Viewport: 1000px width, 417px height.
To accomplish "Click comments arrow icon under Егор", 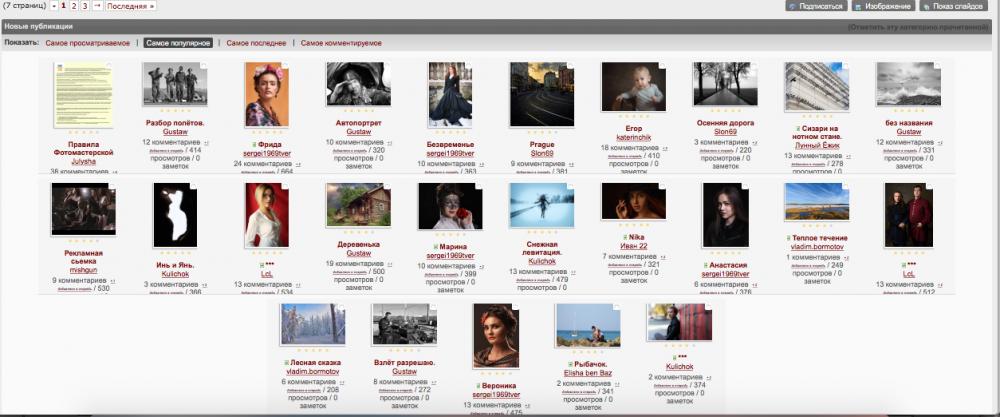I will click(x=665, y=148).
